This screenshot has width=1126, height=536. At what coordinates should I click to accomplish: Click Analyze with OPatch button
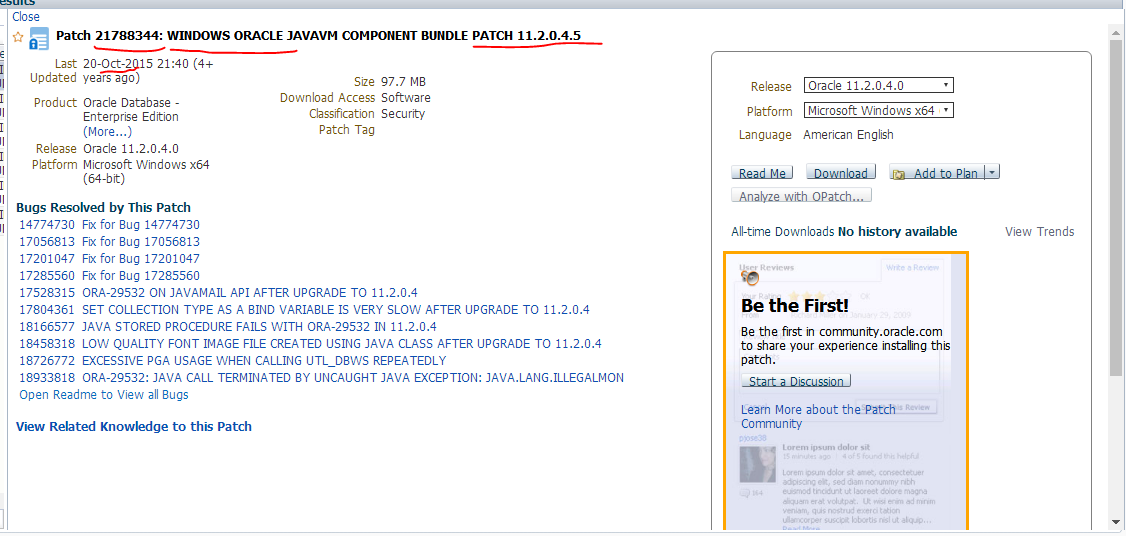801,195
